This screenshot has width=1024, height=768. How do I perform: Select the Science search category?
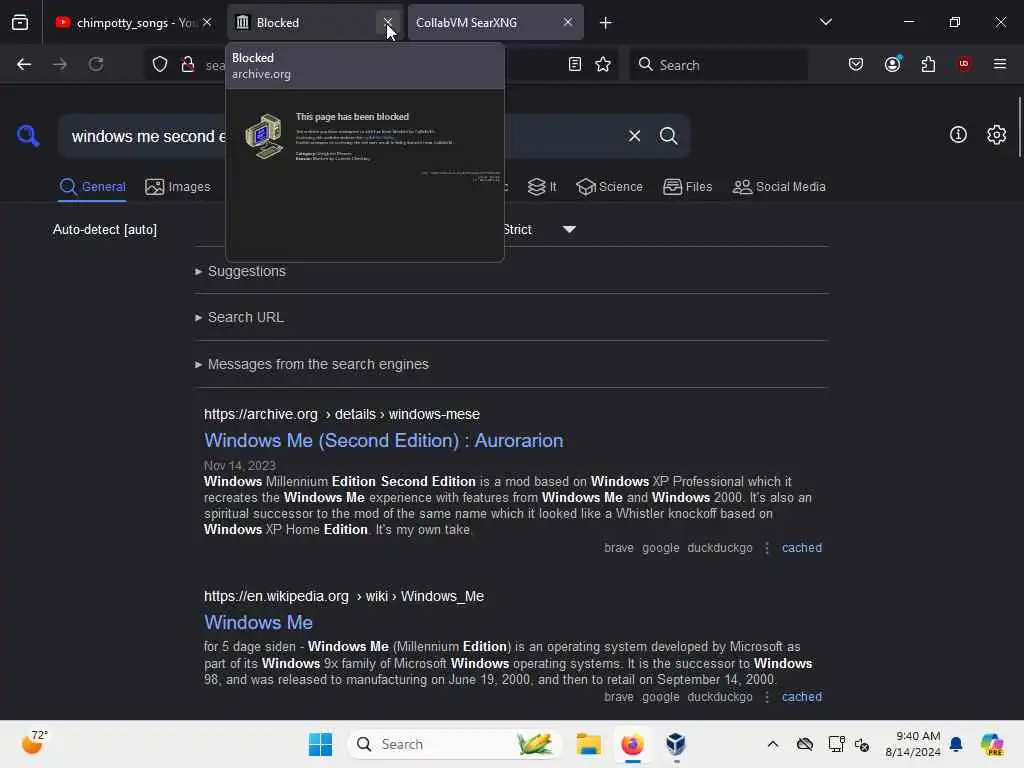pos(609,187)
